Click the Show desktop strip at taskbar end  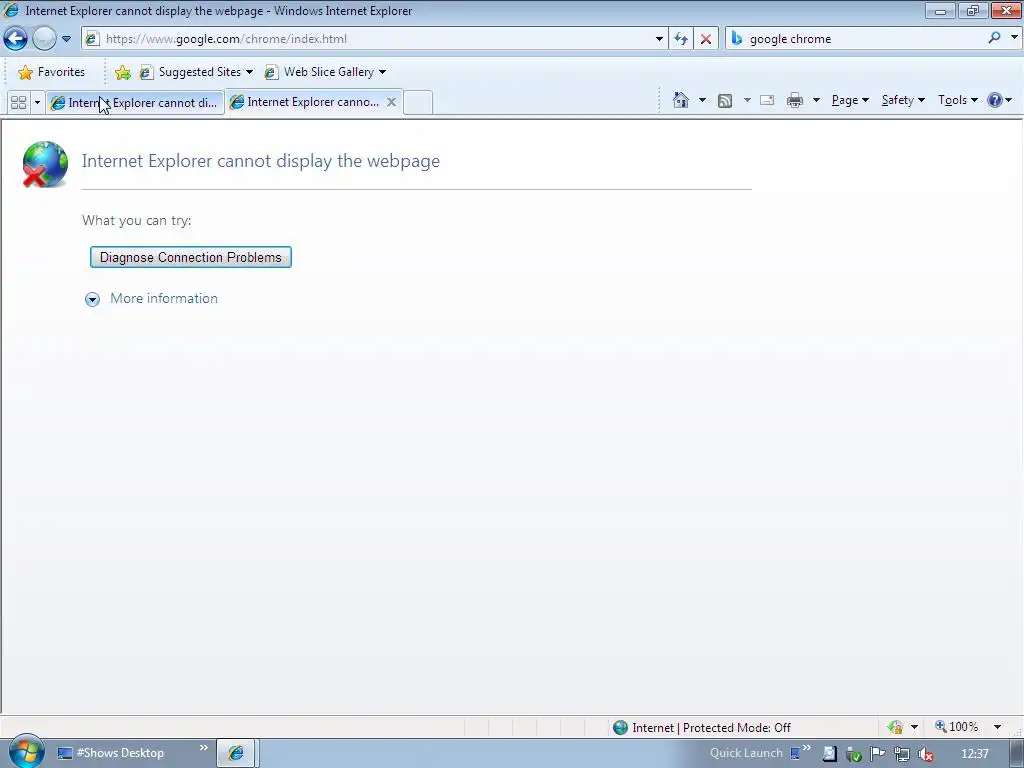(1016, 754)
